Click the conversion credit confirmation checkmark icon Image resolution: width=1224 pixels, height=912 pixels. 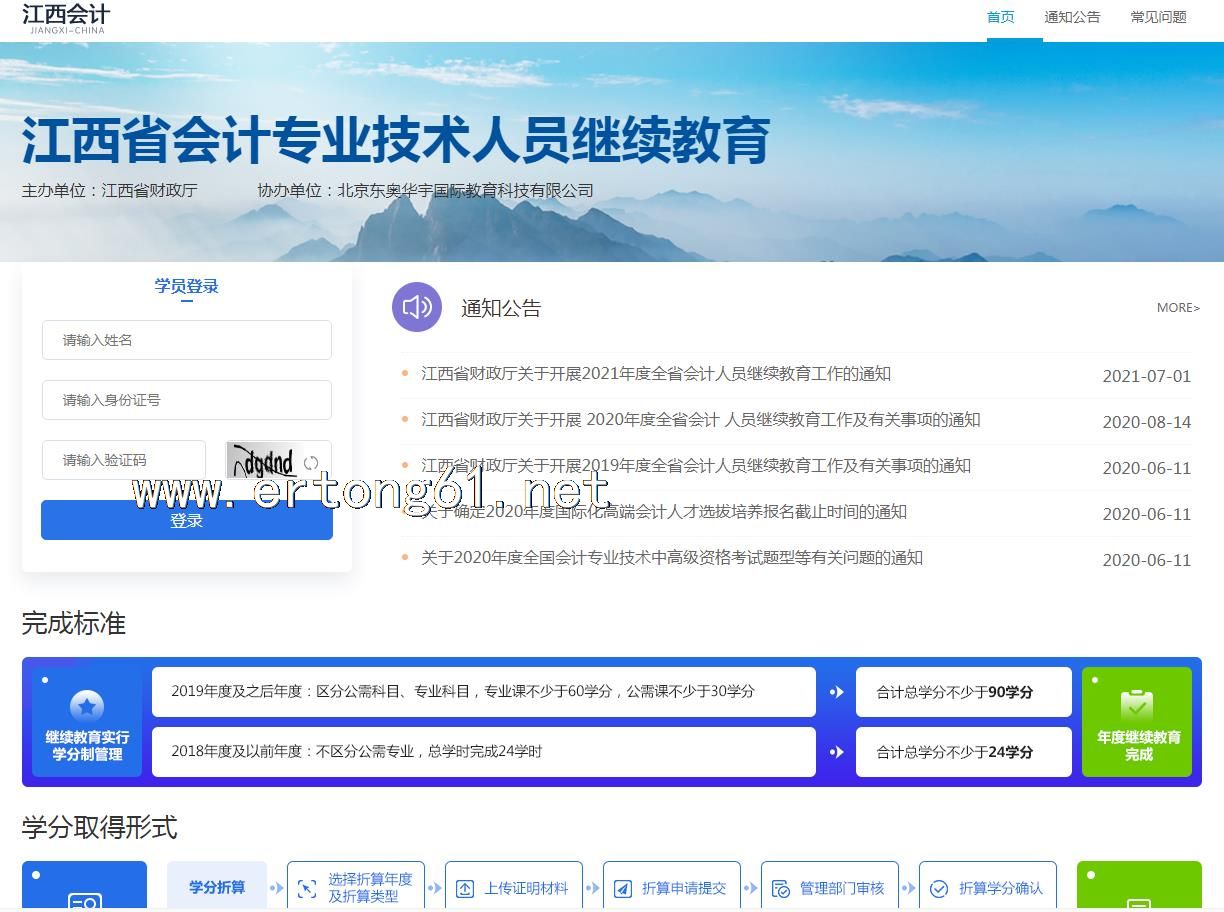pos(939,888)
